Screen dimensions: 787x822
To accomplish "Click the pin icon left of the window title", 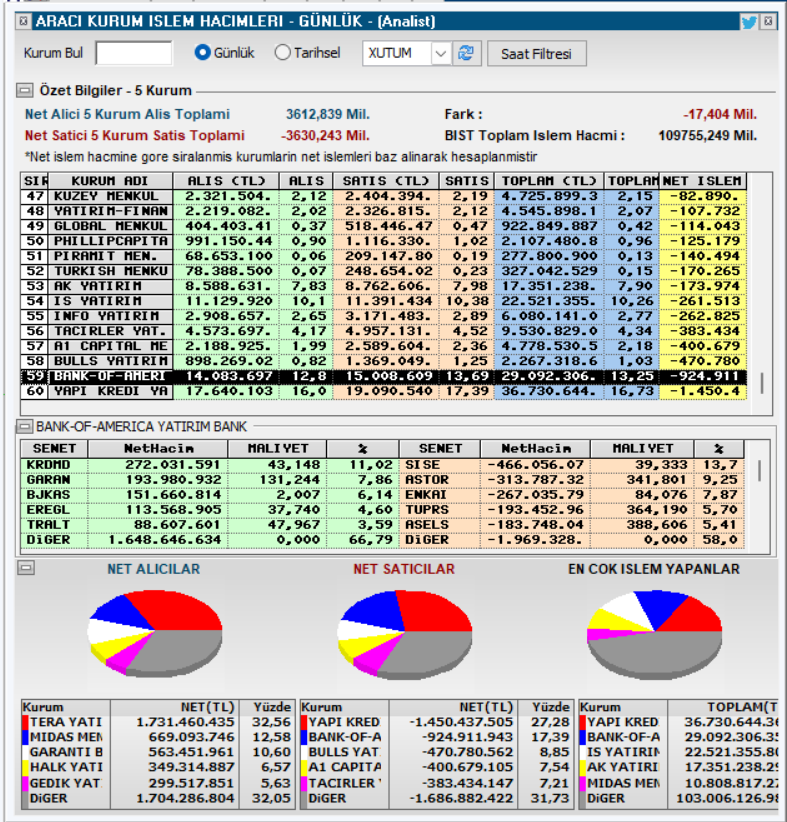I will (x=23, y=21).
